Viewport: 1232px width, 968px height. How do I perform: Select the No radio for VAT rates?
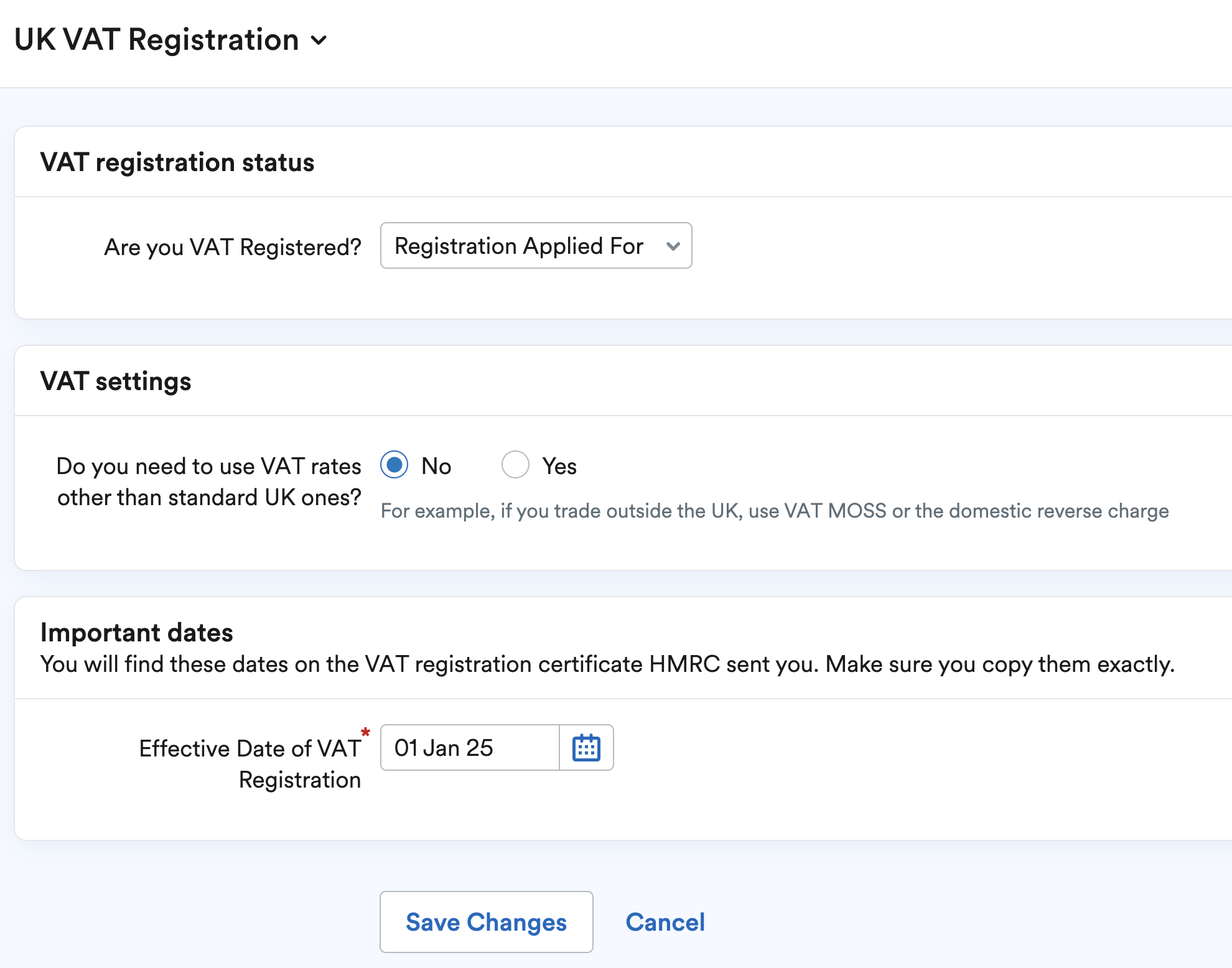[x=394, y=465]
